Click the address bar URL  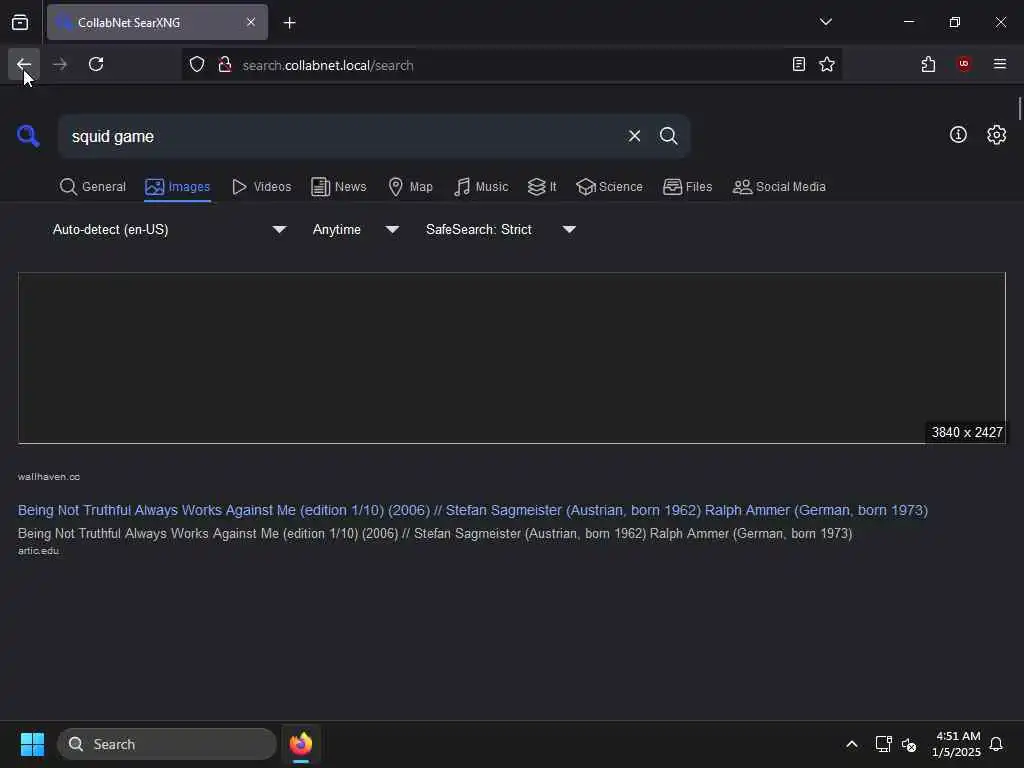(x=328, y=65)
